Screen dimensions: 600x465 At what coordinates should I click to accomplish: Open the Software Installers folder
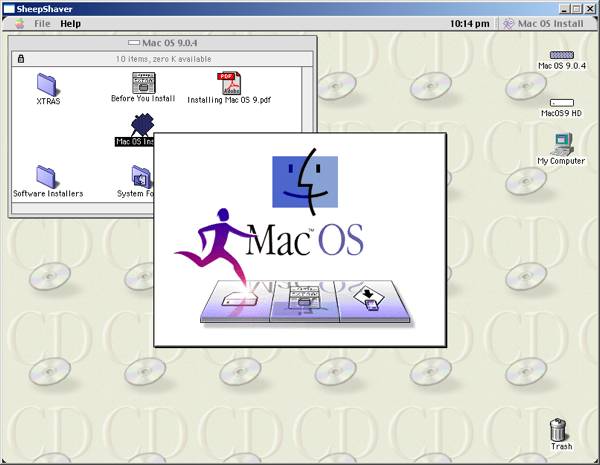click(x=48, y=176)
